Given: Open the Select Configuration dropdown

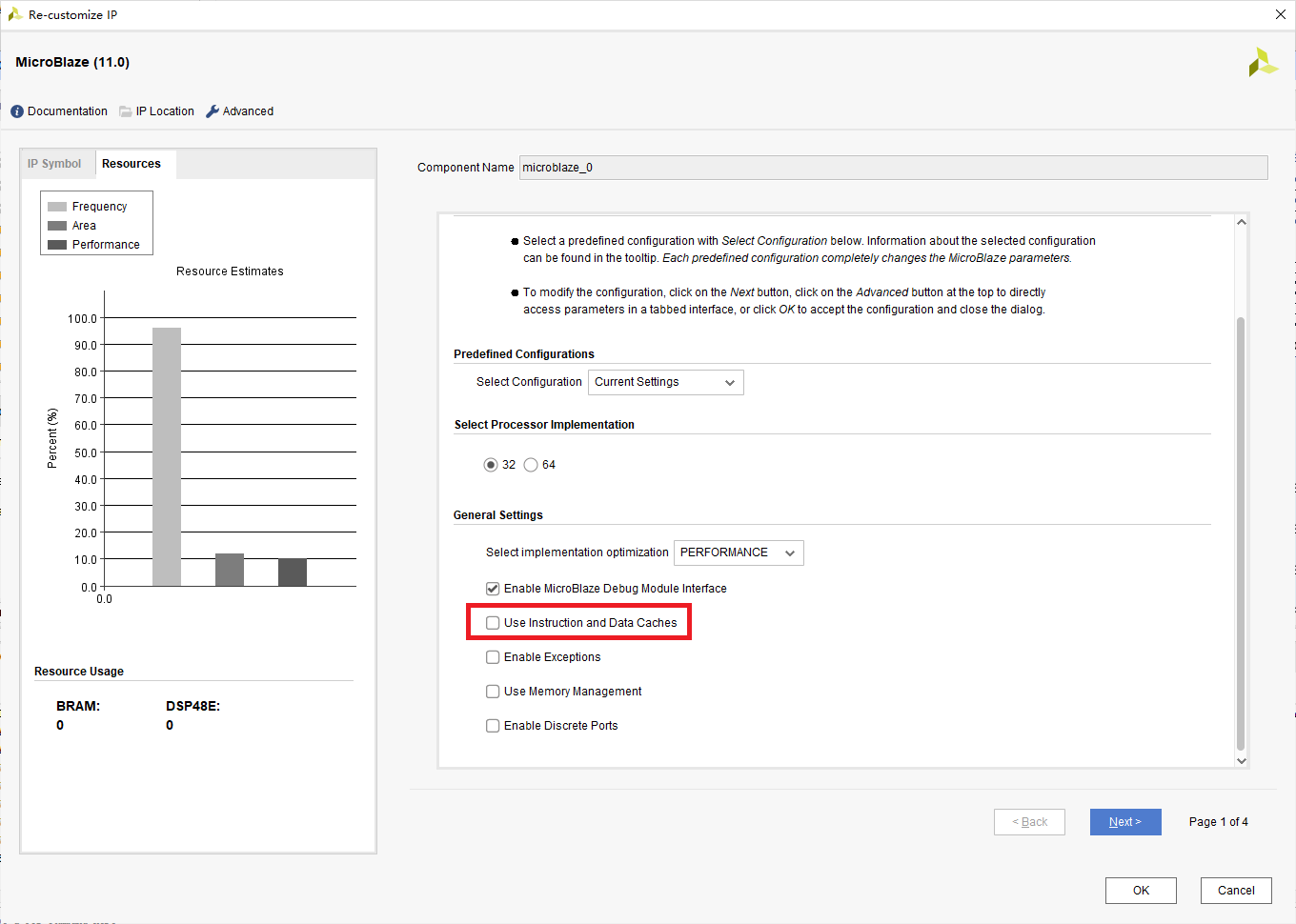Looking at the screenshot, I should [665, 382].
